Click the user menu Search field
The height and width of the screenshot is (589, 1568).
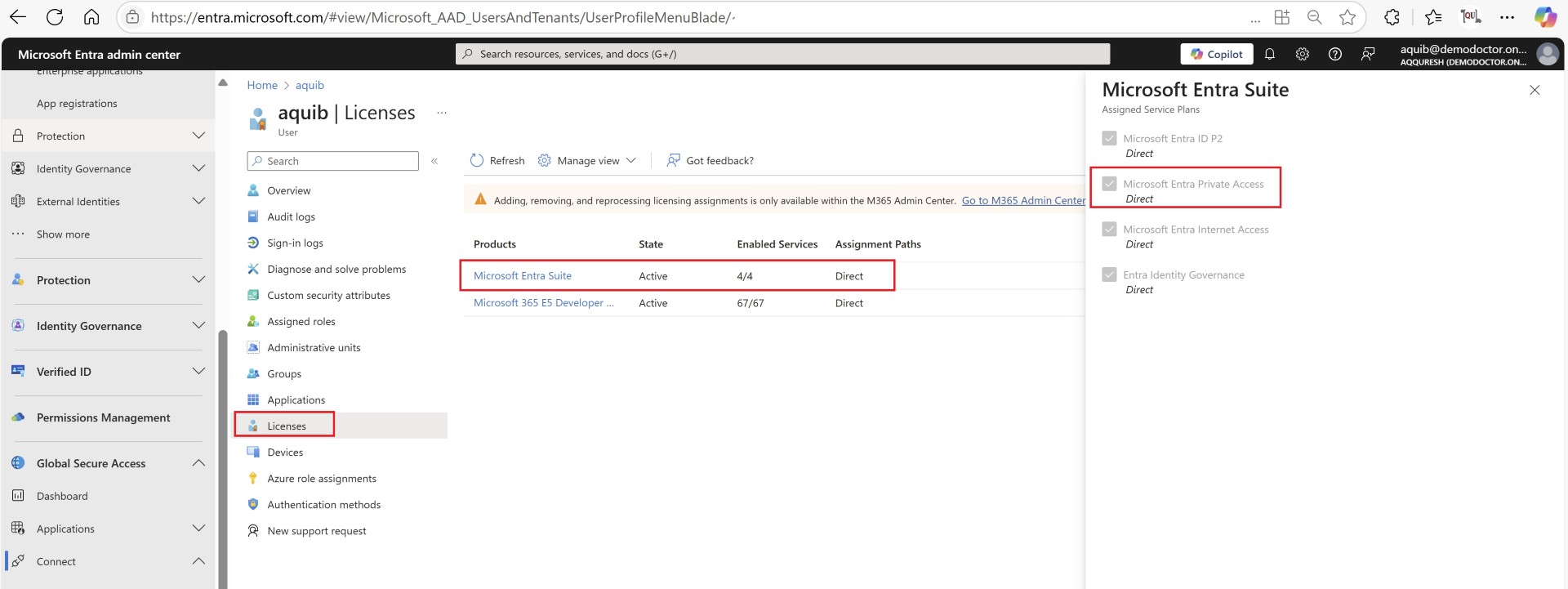coord(332,161)
